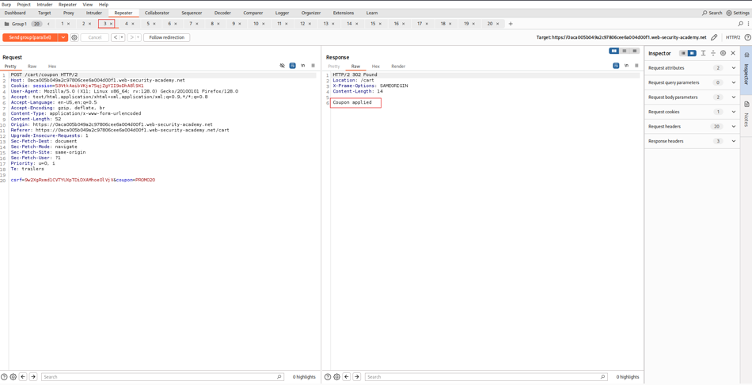
Task: Open Request search settings gear
Action: [x=13, y=377]
